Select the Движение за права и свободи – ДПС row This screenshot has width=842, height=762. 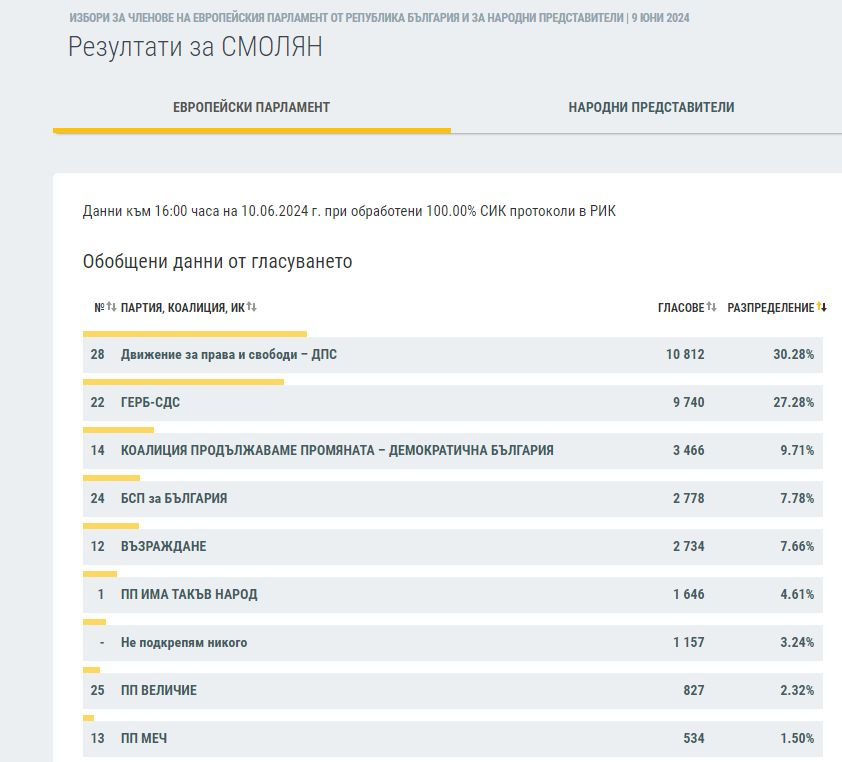[453, 354]
